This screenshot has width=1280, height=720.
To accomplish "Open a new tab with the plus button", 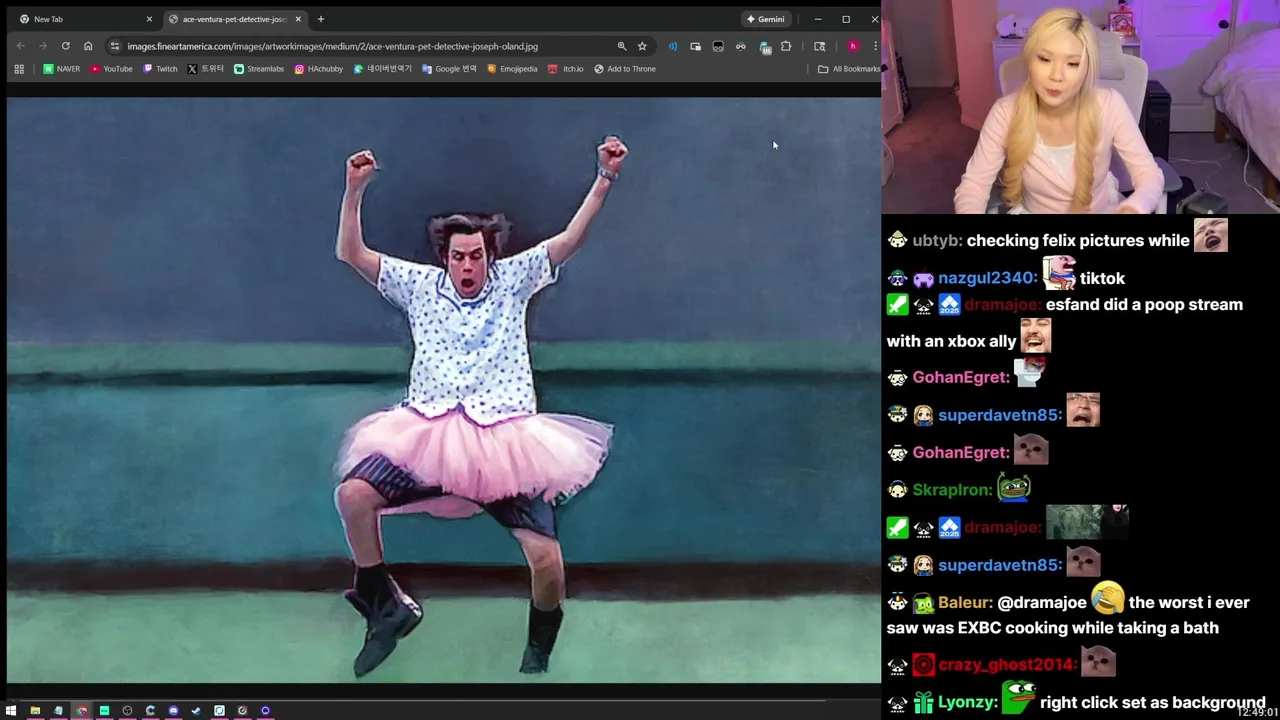I will pos(321,19).
